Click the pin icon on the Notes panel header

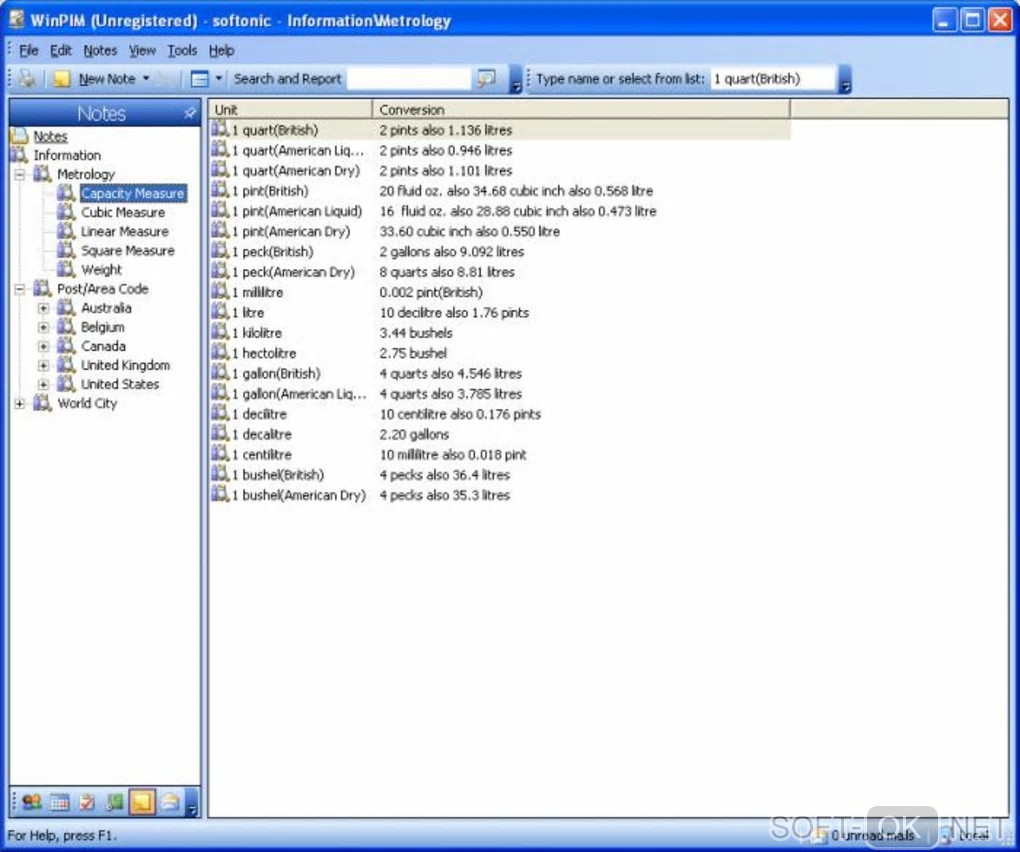(x=189, y=114)
